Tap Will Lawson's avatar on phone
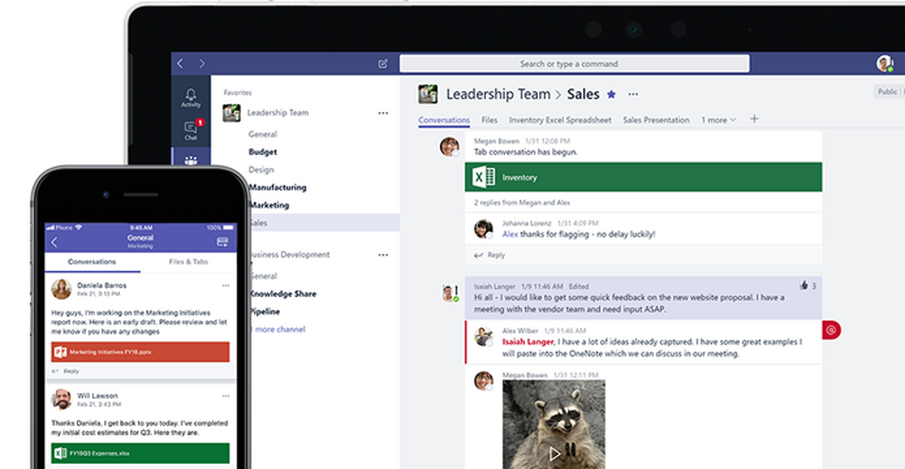Screen dimensions: 905x469 (61, 399)
